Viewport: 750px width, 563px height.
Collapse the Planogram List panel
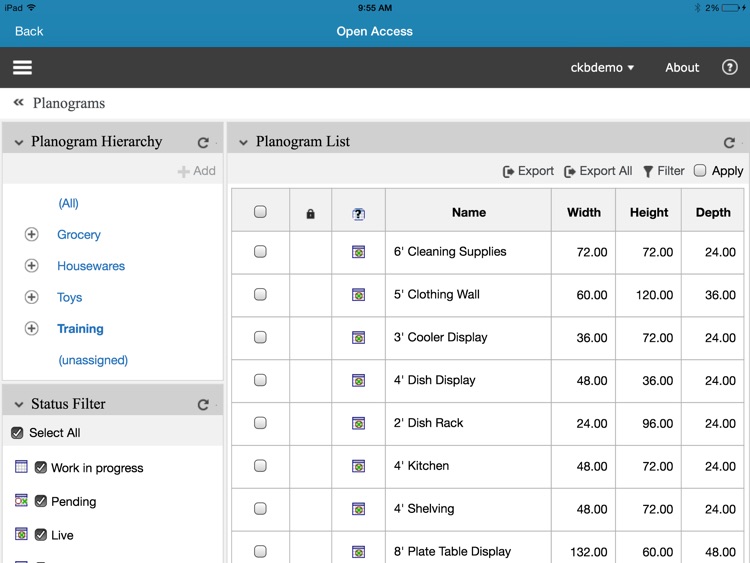[x=243, y=143]
